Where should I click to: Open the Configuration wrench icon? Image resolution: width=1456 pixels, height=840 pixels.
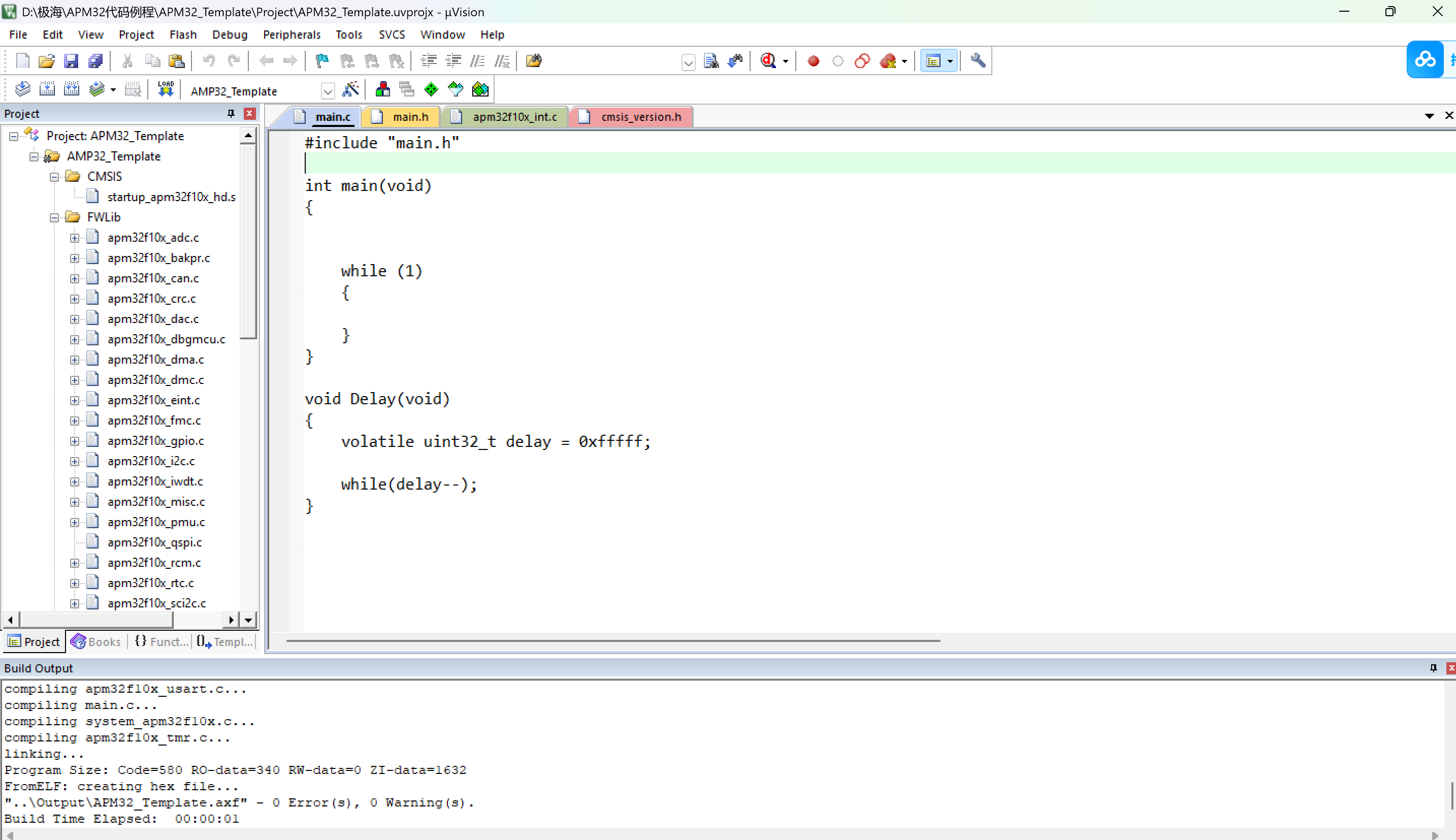pos(978,60)
